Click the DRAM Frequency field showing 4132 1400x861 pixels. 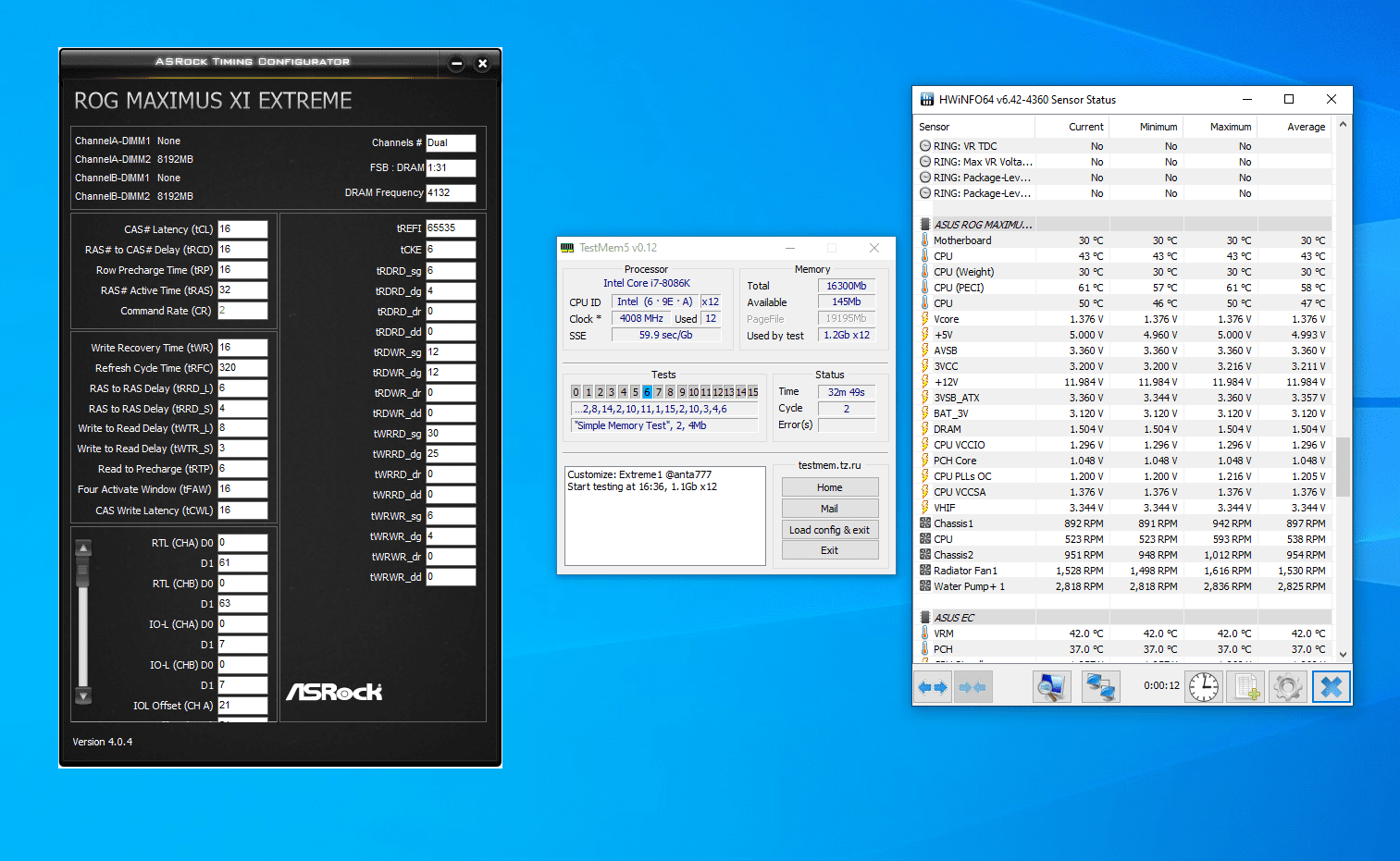pos(451,193)
